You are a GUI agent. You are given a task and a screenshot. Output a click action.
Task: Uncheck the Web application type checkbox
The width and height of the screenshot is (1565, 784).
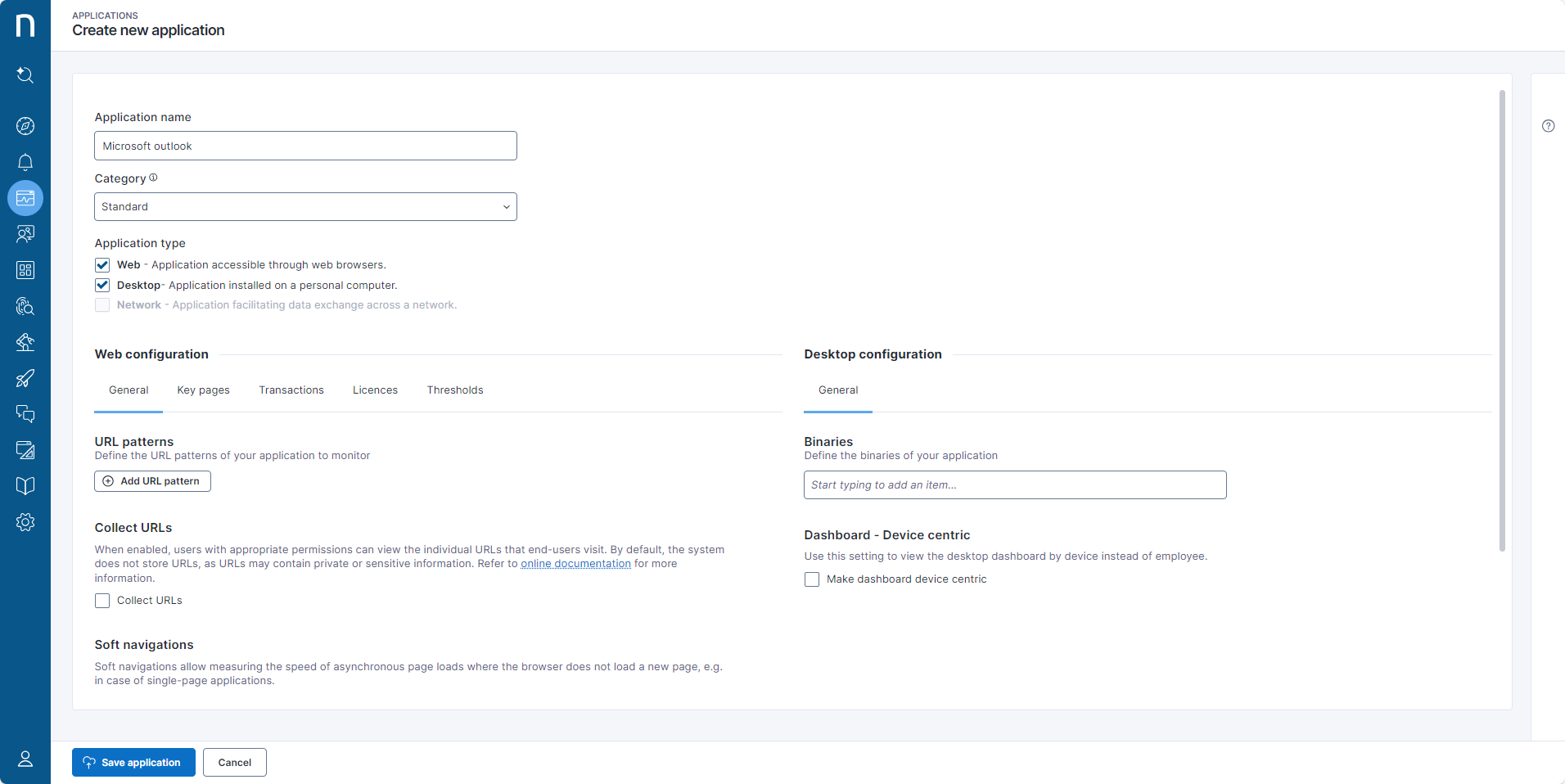point(102,265)
